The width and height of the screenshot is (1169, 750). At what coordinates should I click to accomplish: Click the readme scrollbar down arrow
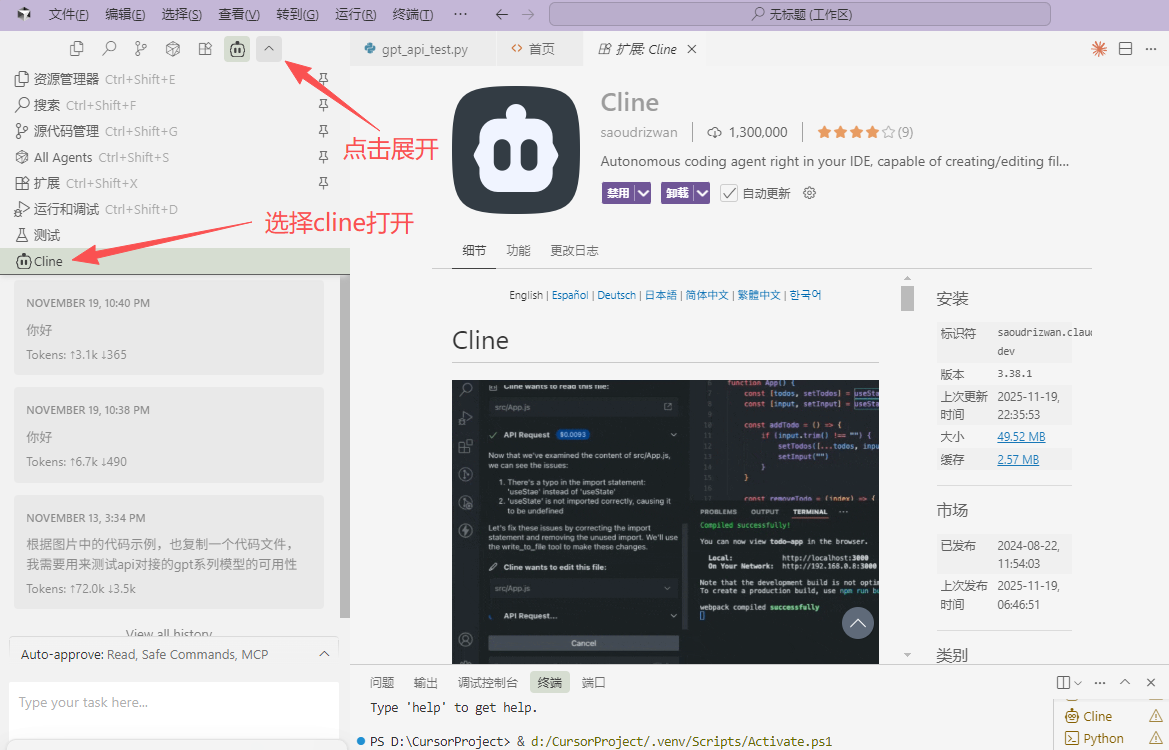[907, 655]
